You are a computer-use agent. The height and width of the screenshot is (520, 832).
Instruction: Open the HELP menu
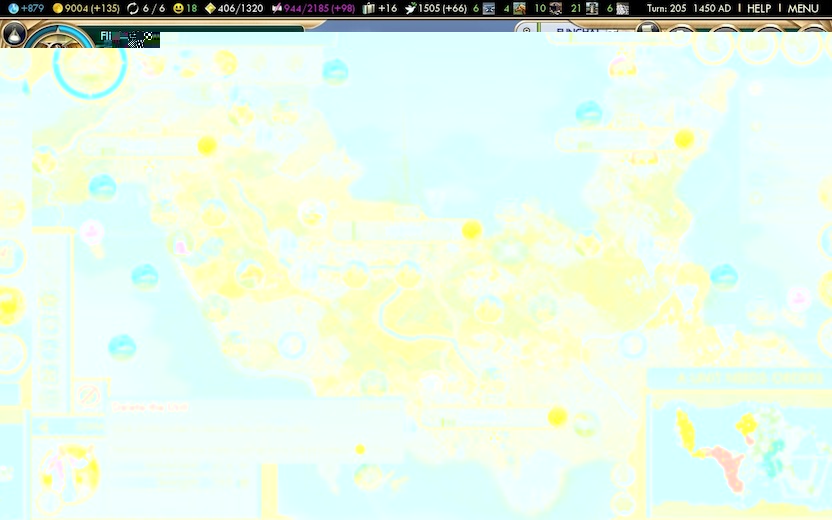point(759,8)
